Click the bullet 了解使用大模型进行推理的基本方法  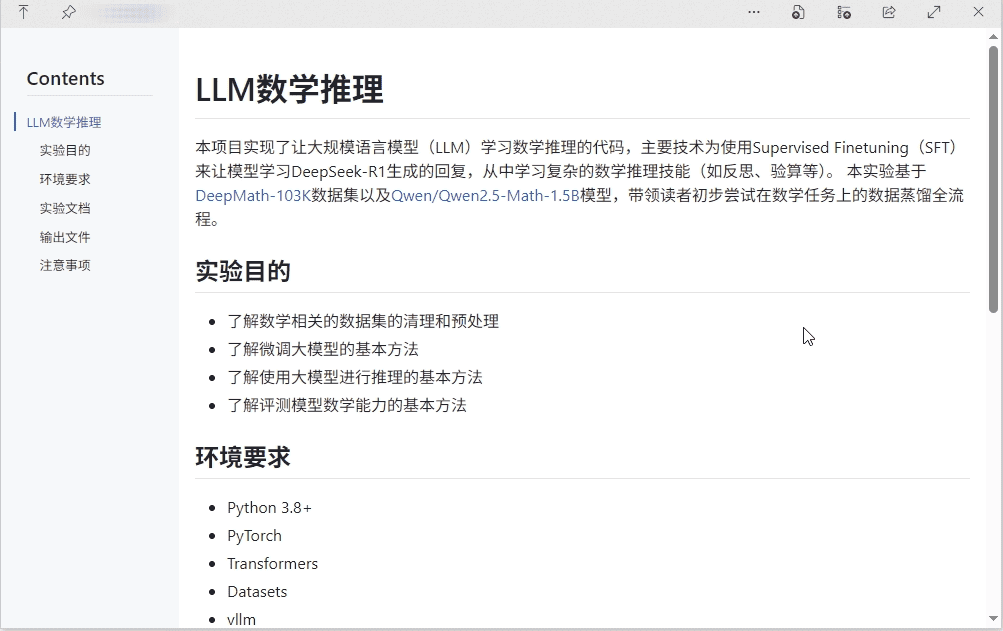354,378
